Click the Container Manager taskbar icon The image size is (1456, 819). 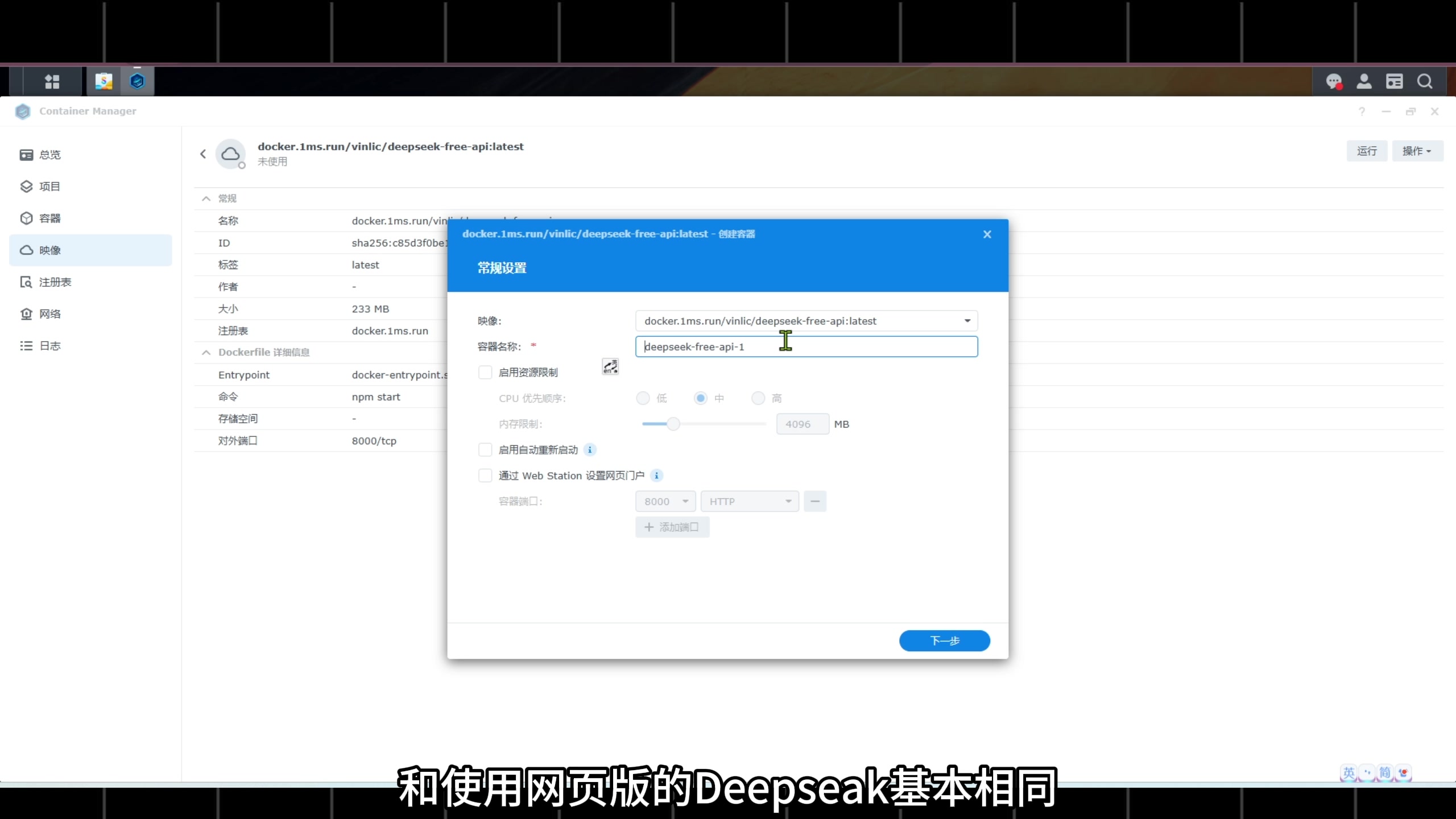tap(137, 81)
